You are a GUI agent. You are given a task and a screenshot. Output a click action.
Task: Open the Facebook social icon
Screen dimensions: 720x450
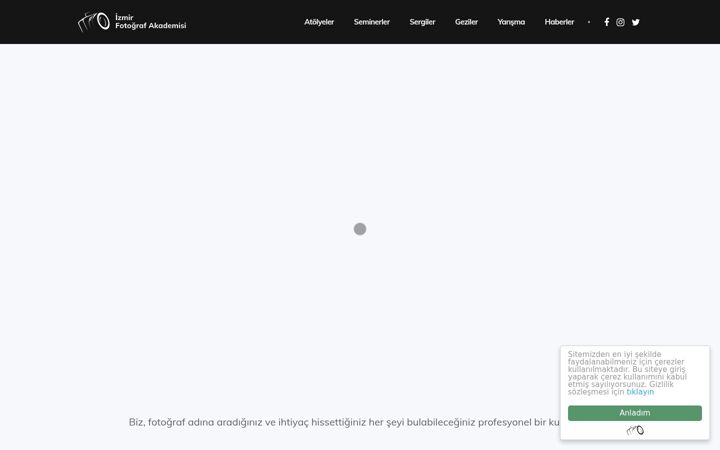click(x=607, y=22)
